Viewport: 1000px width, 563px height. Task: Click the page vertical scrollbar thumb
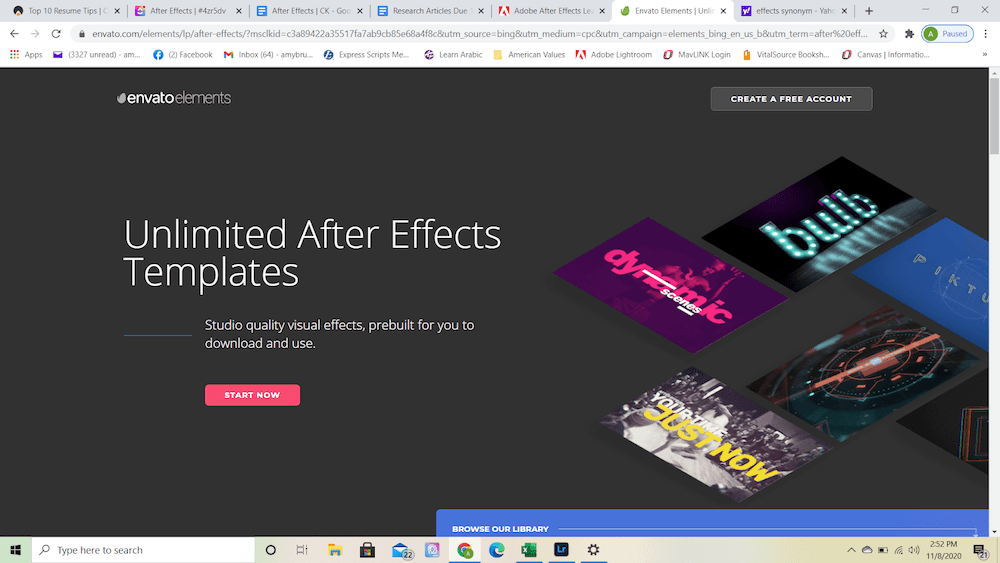point(994,116)
